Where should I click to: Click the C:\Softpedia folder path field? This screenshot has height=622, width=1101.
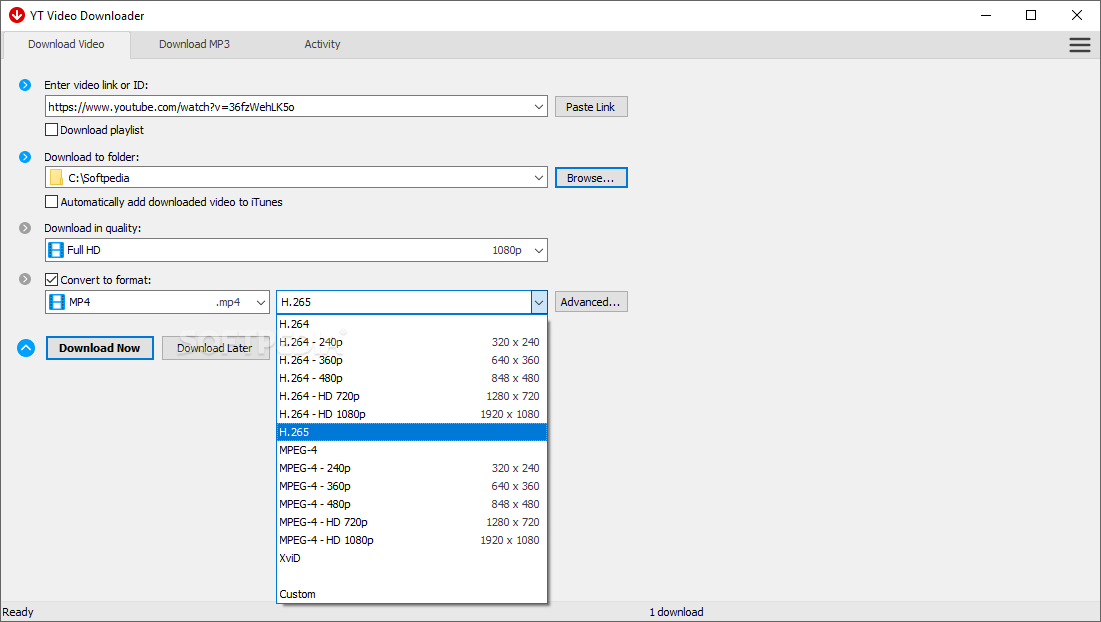(x=298, y=178)
